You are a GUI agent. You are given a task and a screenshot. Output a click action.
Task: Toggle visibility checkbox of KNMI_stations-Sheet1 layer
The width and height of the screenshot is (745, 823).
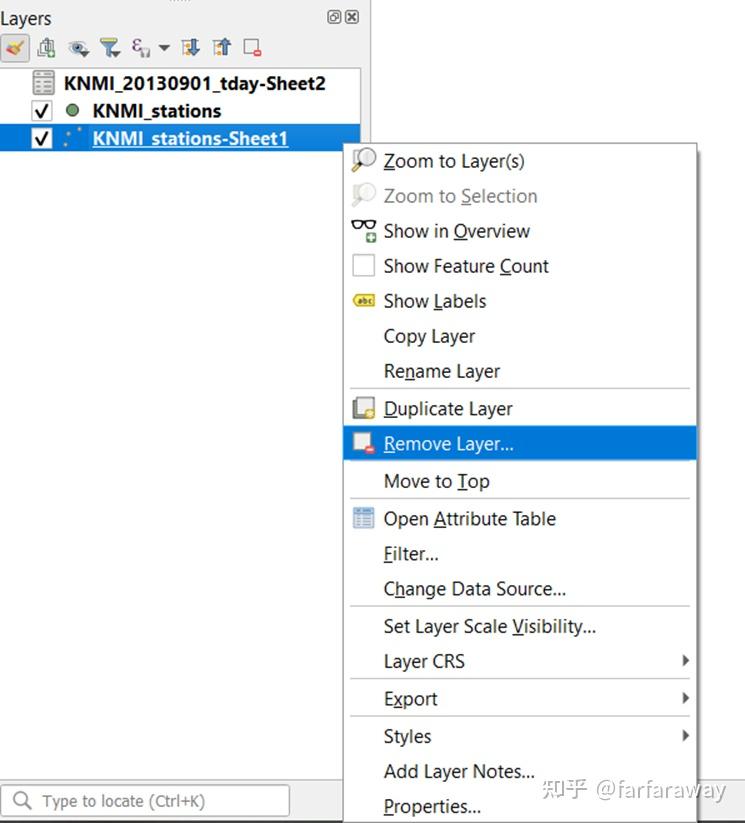click(x=42, y=139)
